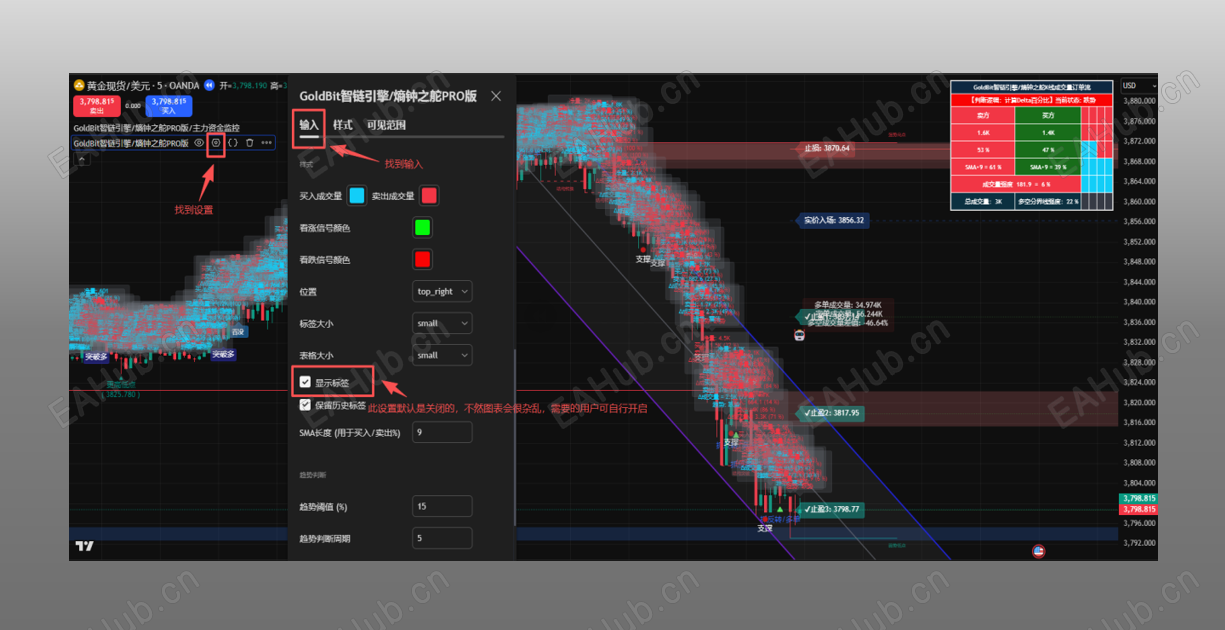Click the robot face icon on chart
The image size is (1225, 630).
tap(799, 336)
